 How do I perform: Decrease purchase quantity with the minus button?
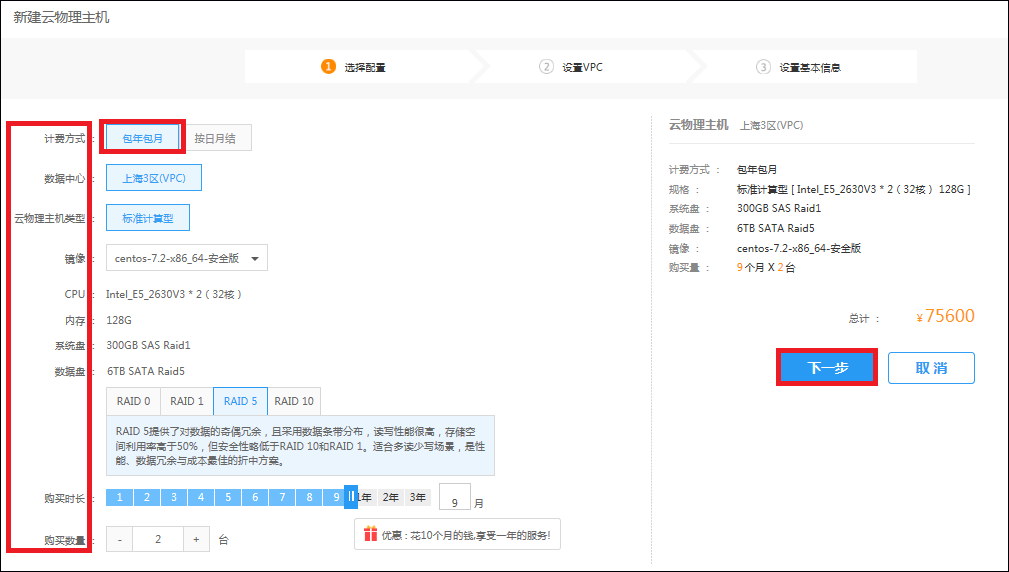[119, 539]
